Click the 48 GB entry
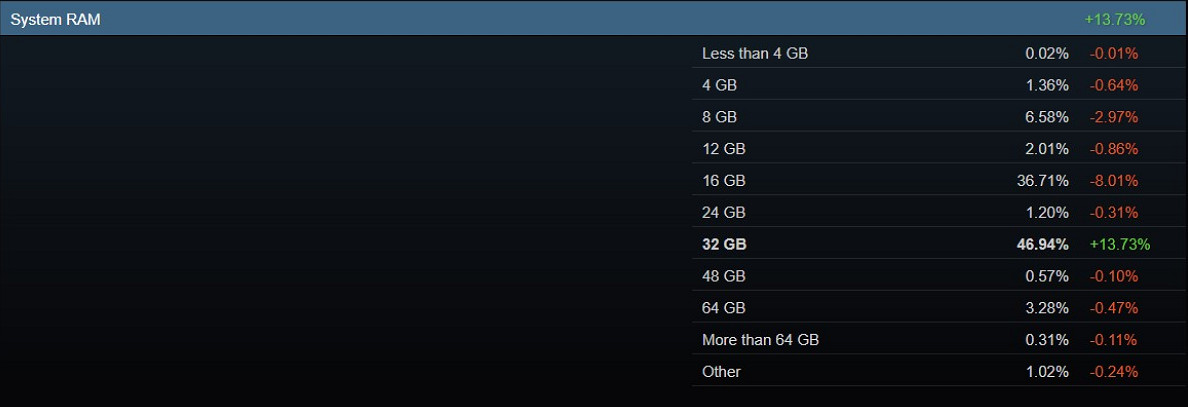 (x=723, y=276)
